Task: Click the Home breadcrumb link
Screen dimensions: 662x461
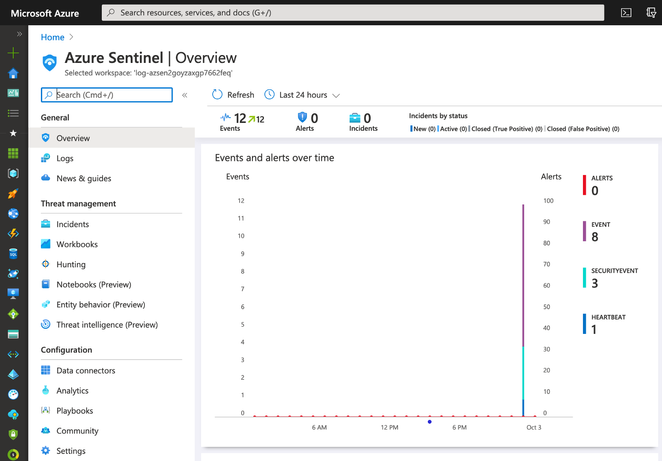Action: [x=52, y=37]
